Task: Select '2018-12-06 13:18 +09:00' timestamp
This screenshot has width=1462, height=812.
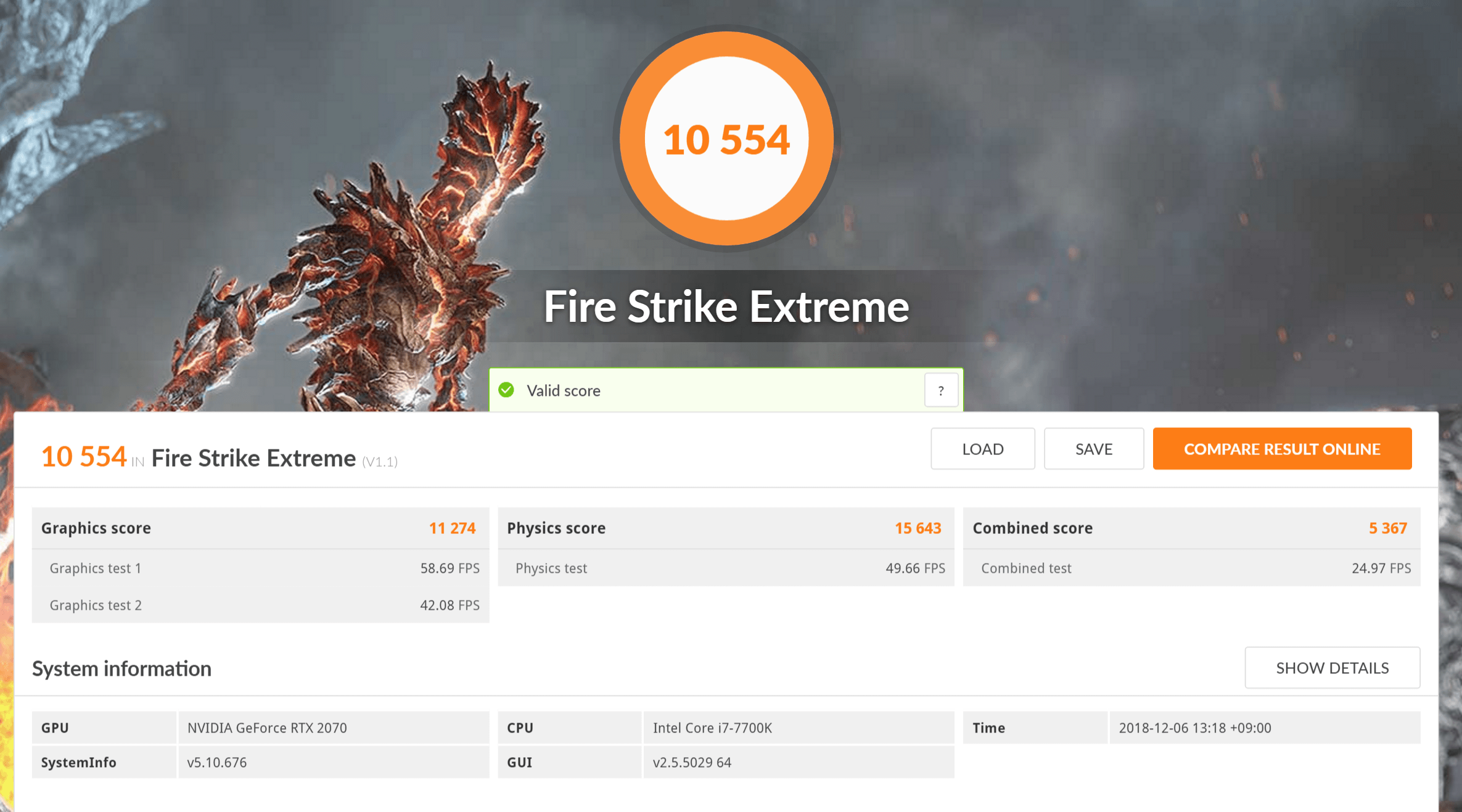Action: [1195, 728]
